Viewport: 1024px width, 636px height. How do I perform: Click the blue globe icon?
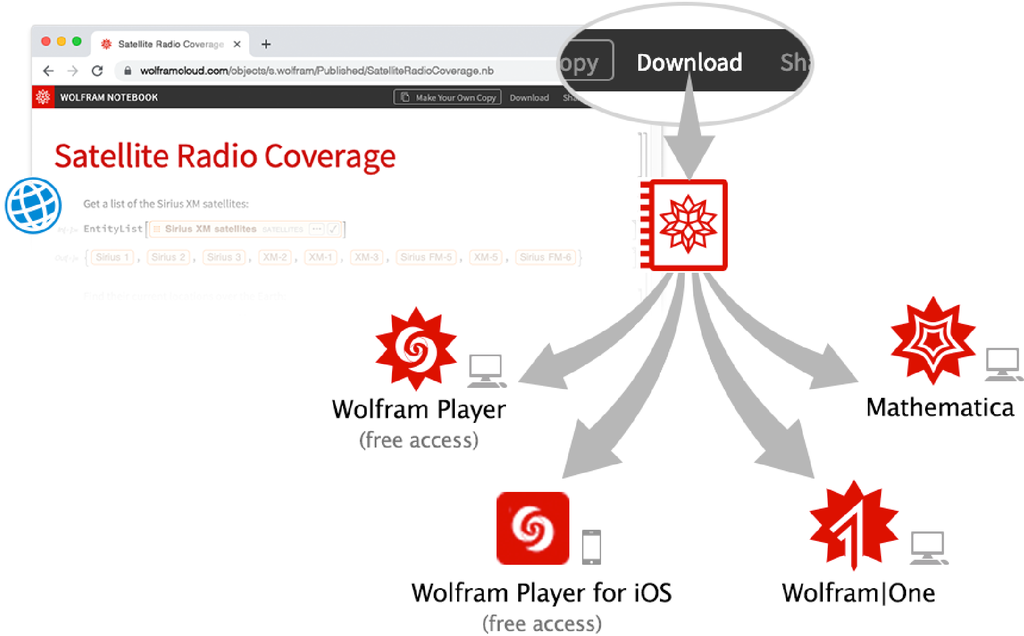[33, 206]
